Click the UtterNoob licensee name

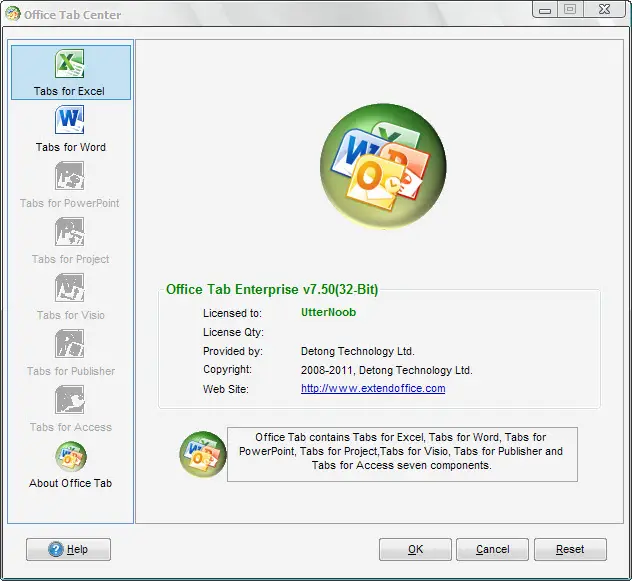(x=328, y=312)
